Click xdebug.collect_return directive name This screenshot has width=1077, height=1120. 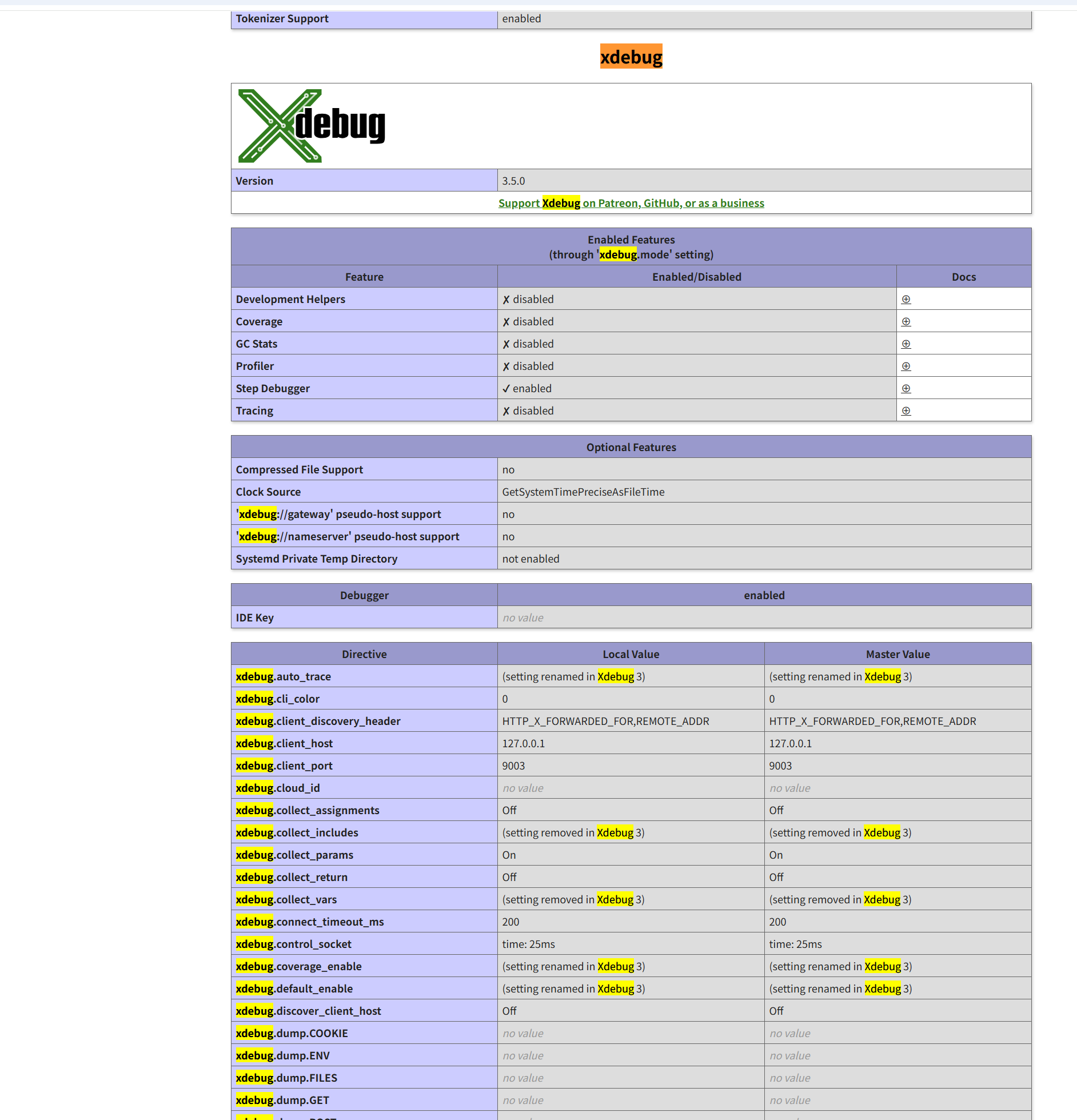[x=291, y=877]
